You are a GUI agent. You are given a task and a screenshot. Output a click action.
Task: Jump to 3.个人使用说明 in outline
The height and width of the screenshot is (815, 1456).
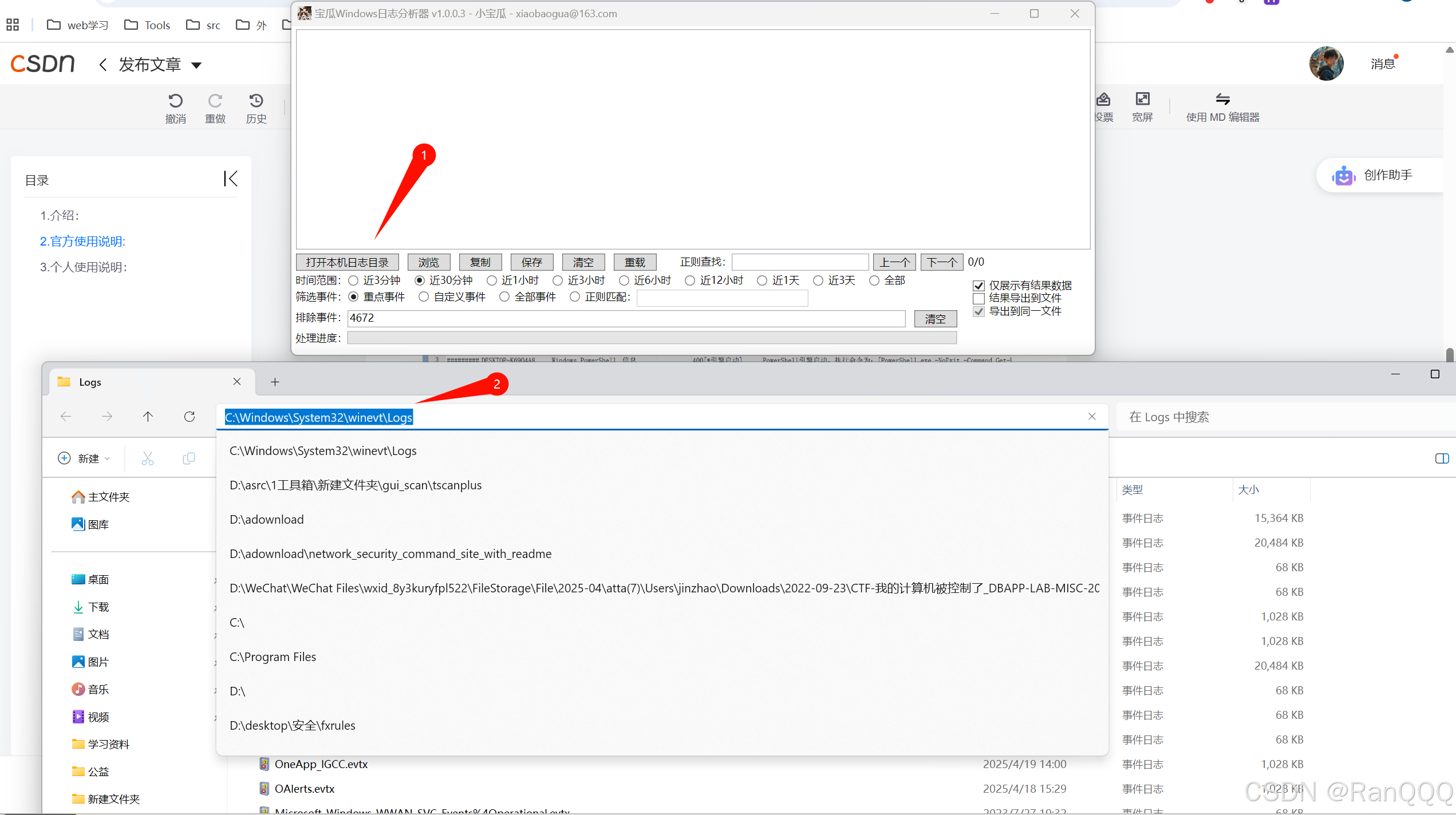point(84,267)
